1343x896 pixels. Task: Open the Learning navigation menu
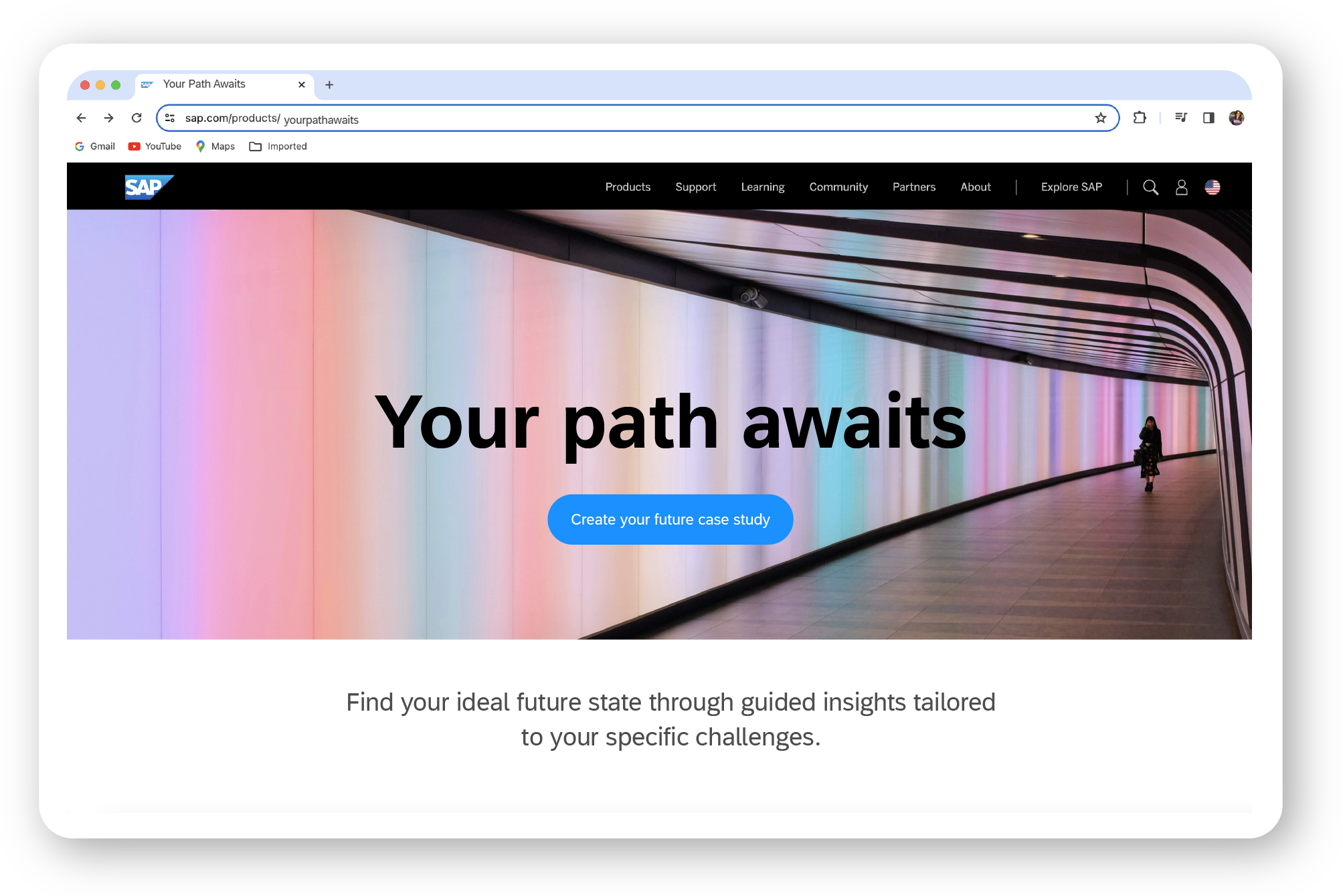[762, 187]
